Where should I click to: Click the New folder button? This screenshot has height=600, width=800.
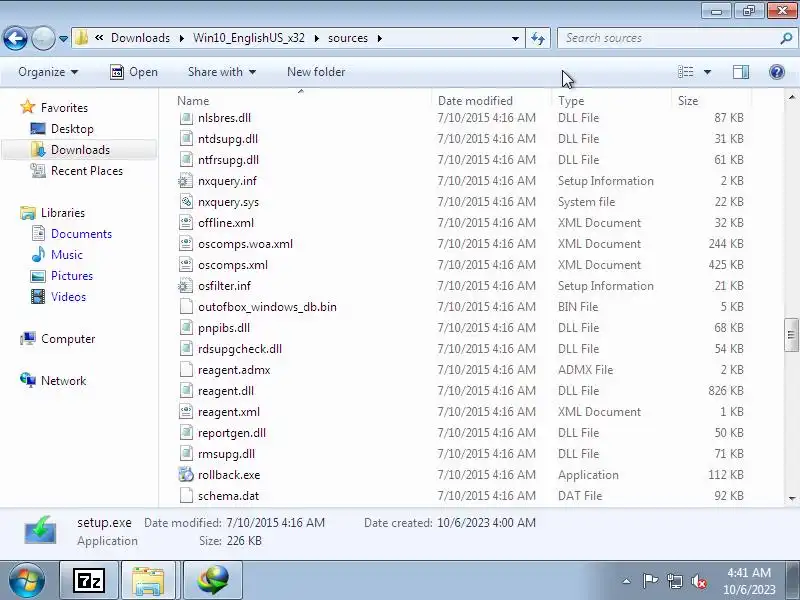[316, 72]
